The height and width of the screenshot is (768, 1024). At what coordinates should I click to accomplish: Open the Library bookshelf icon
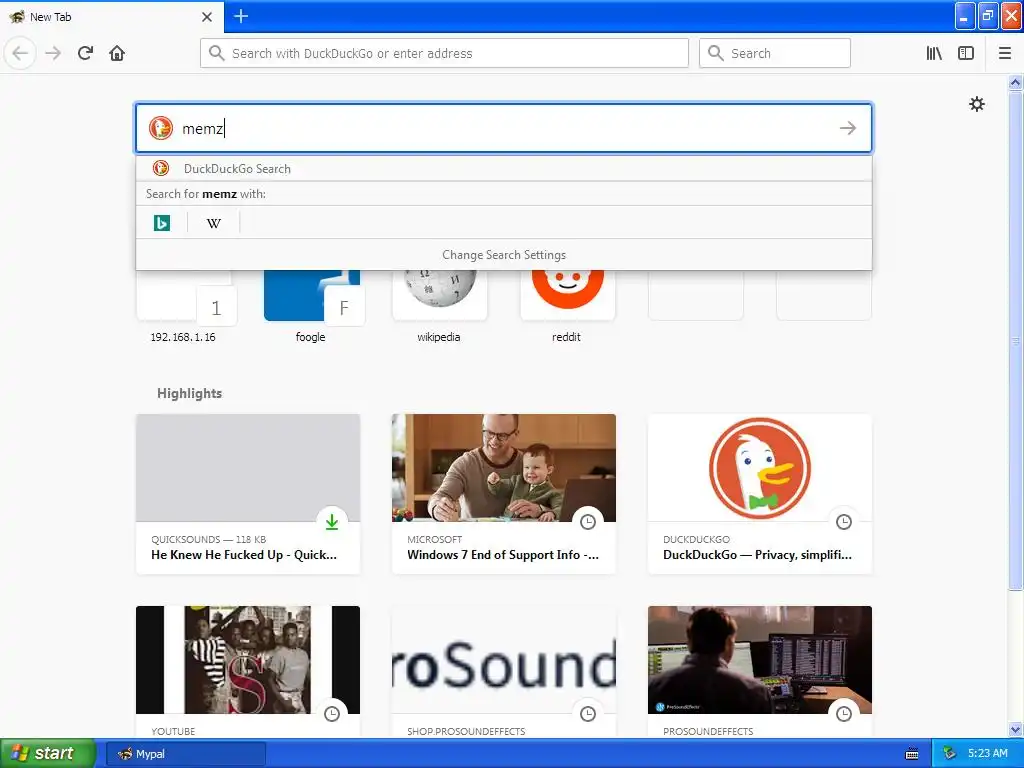tap(934, 53)
